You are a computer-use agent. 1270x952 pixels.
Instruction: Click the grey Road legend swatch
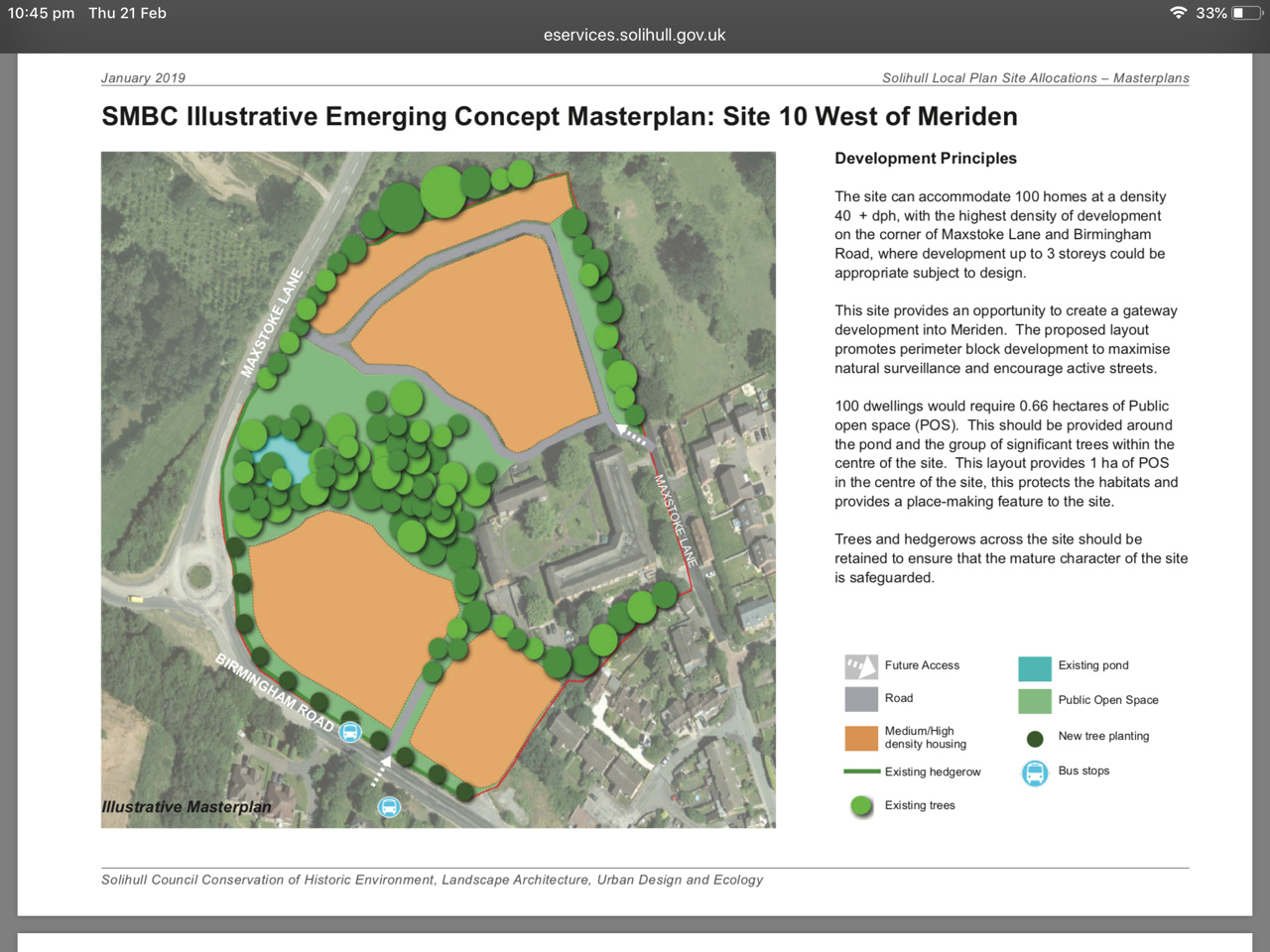pos(860,699)
